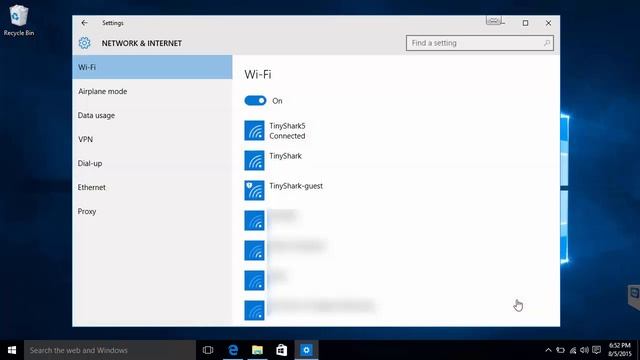Select the TinyShark-guest network name
The image size is (640, 360).
tap(296, 186)
